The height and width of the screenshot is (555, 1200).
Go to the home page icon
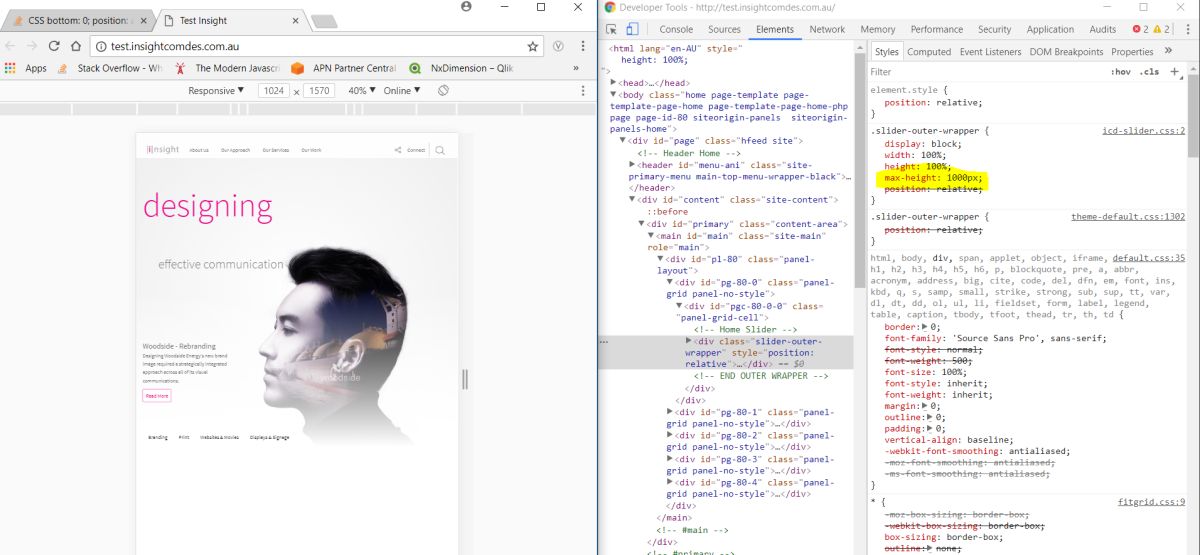(76, 46)
